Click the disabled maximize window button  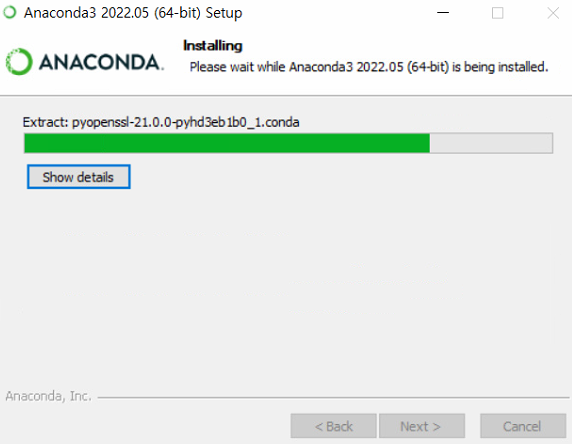(x=498, y=13)
